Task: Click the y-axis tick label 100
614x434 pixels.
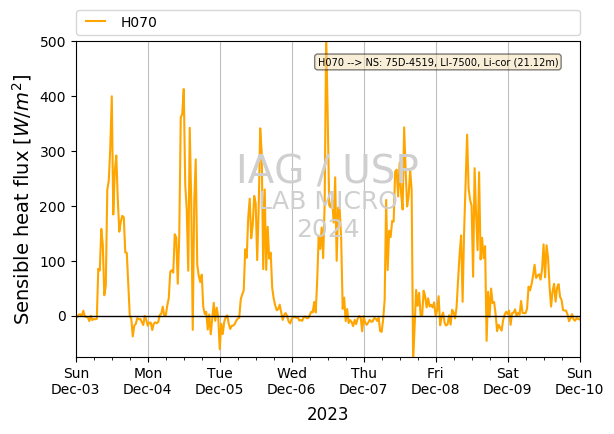Action: 53,262
